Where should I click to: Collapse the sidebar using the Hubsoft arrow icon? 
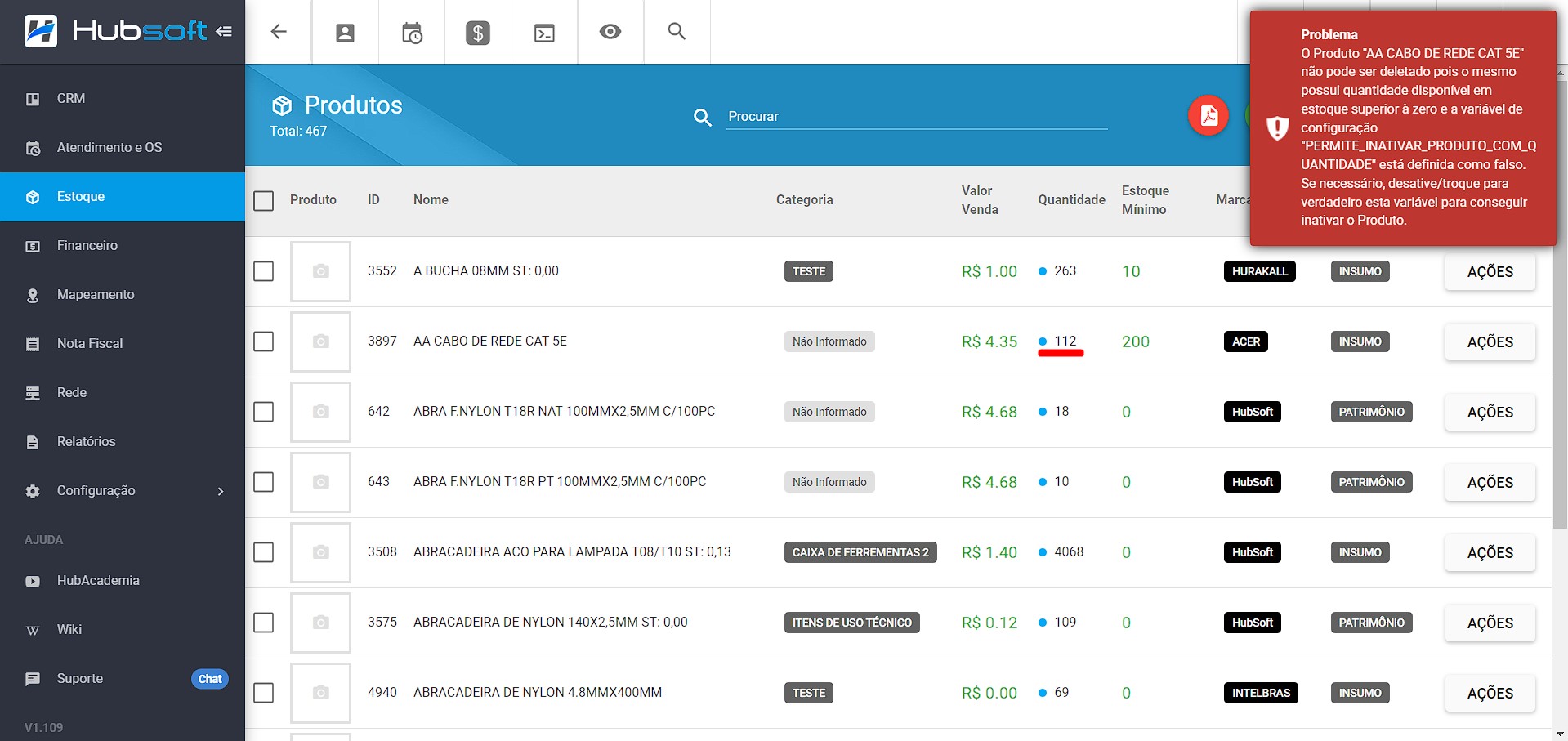click(224, 32)
